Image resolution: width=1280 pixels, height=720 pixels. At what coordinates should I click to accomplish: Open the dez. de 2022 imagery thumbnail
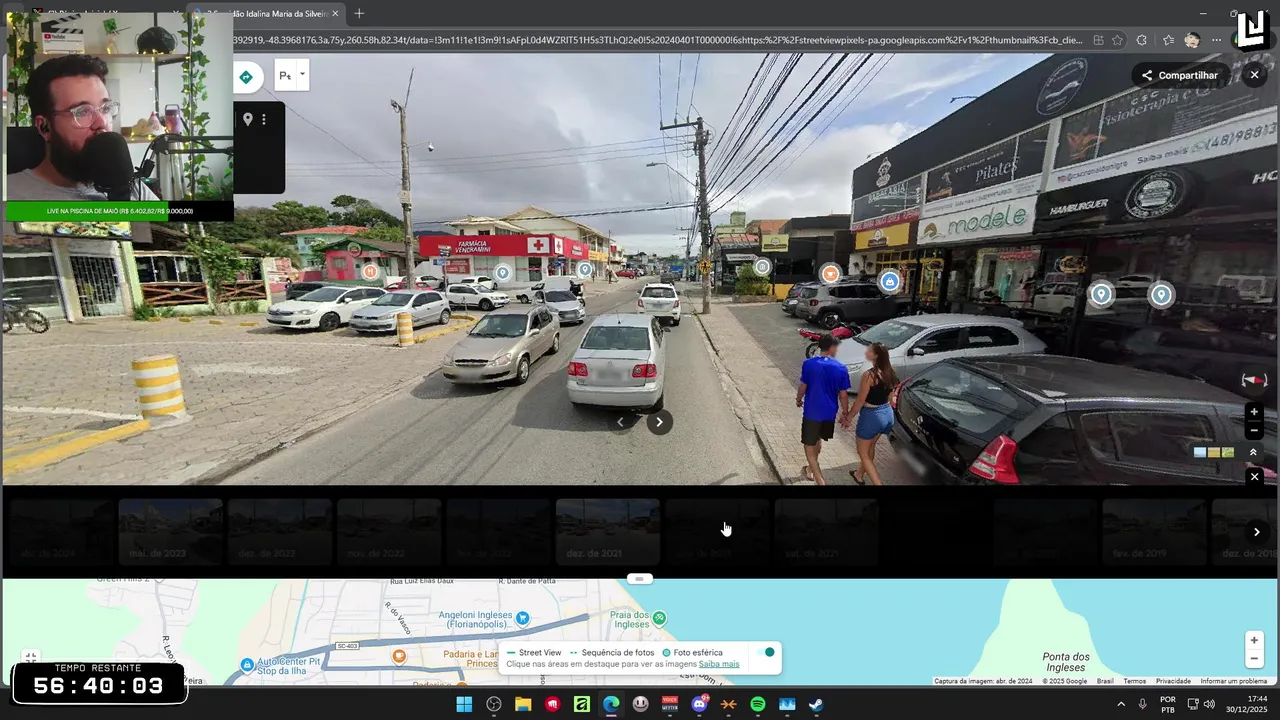coord(280,532)
